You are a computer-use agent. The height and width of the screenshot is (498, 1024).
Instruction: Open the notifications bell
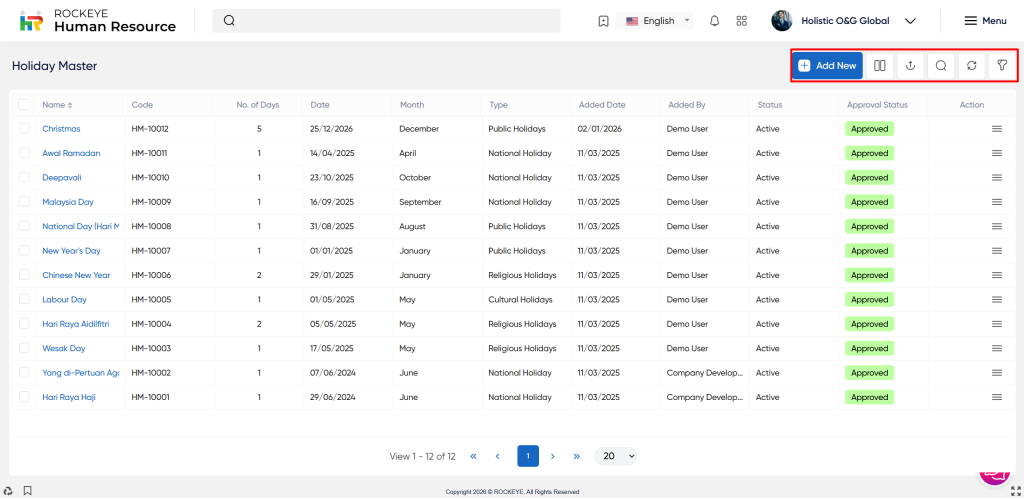point(714,21)
